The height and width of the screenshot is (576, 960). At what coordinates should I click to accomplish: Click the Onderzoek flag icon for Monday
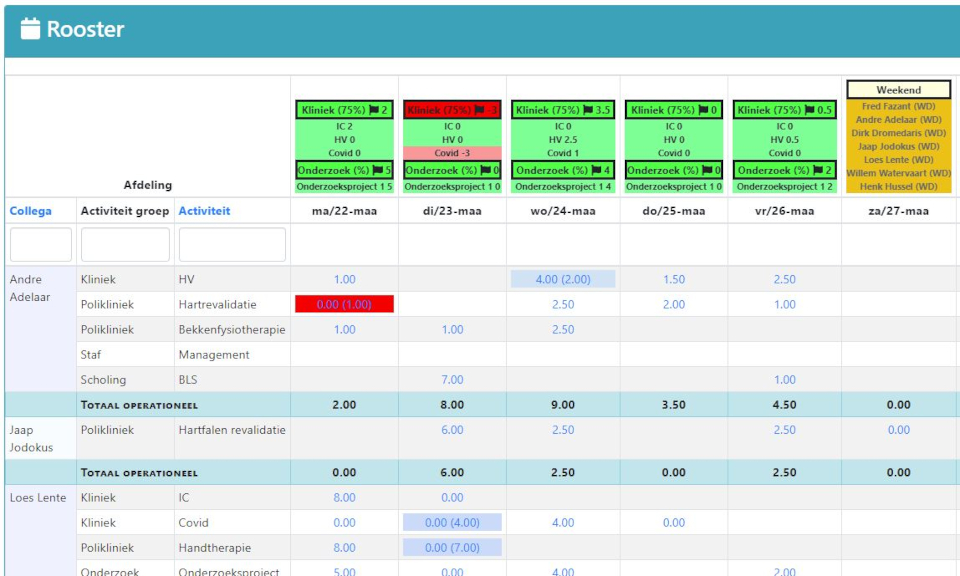pos(374,170)
